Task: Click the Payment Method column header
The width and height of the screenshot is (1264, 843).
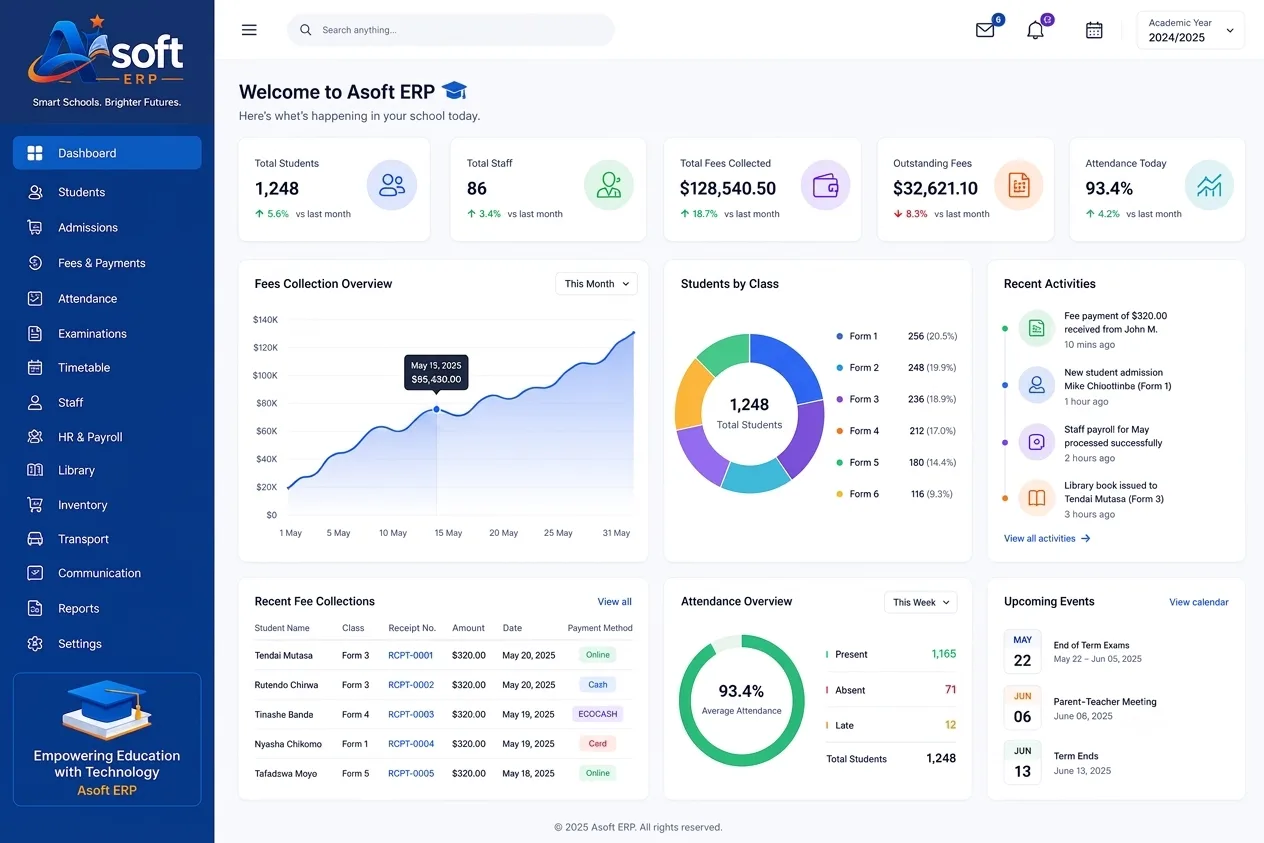Action: (600, 628)
